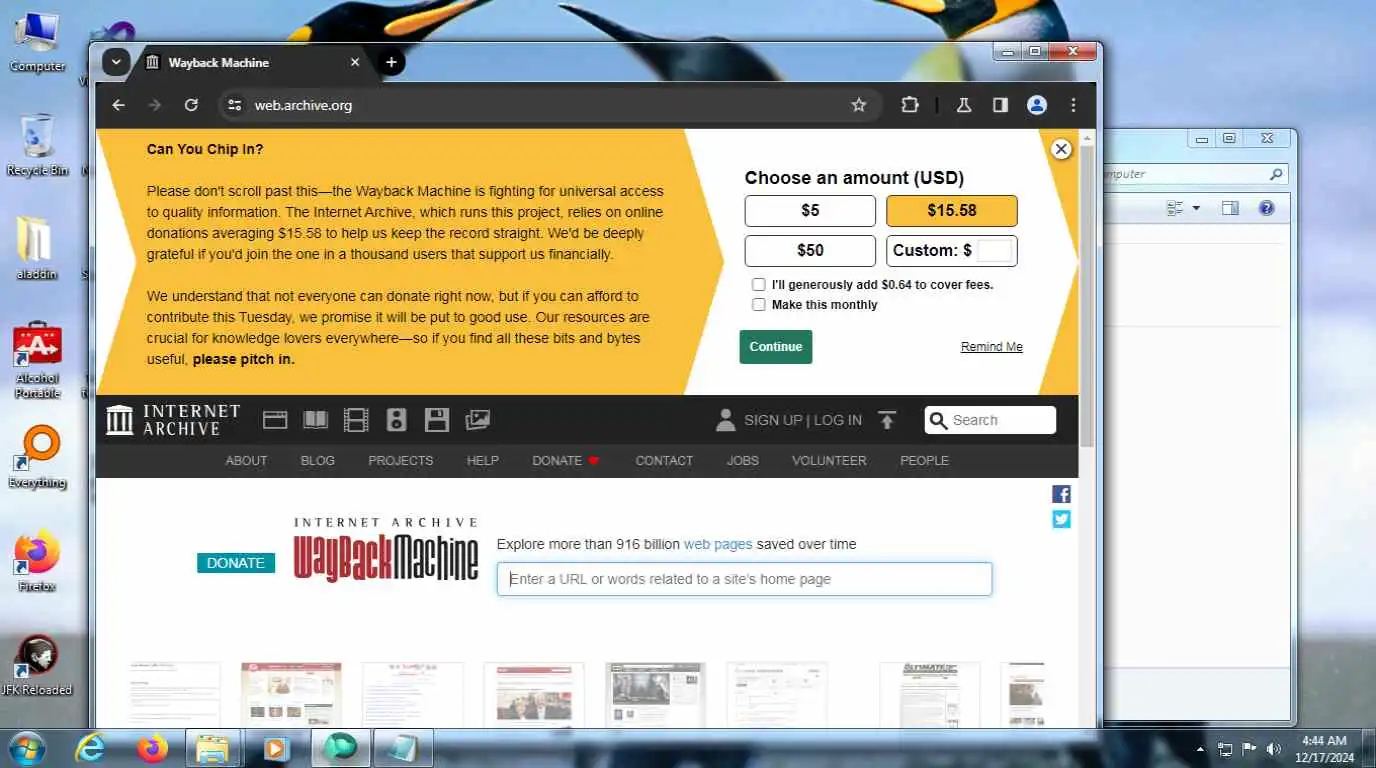1376x768 pixels.
Task: Open the tab search dropdown arrow
Action: coord(116,62)
